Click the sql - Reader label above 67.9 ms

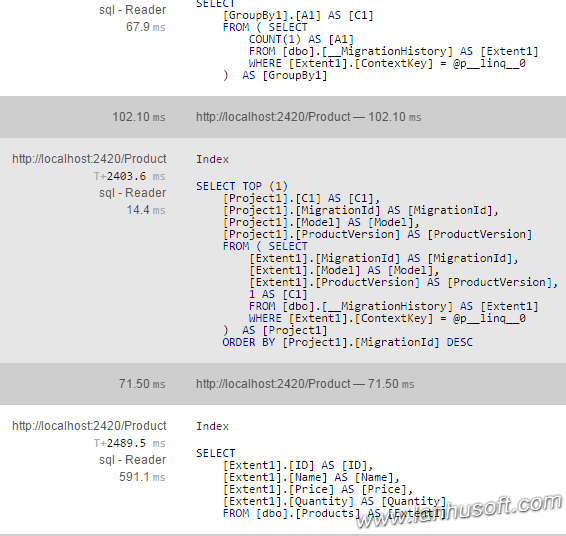pyautogui.click(x=132, y=10)
